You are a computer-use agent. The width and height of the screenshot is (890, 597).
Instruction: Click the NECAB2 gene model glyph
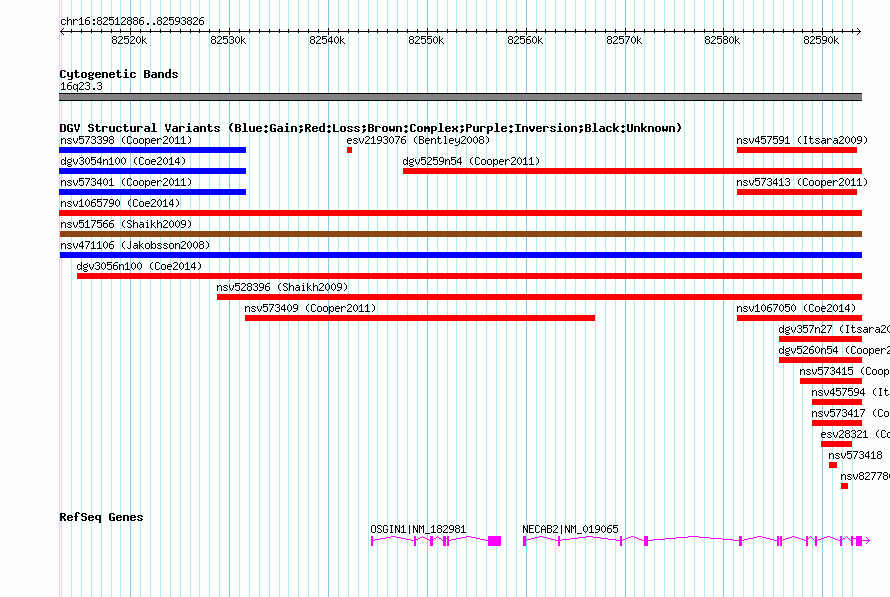(696, 541)
